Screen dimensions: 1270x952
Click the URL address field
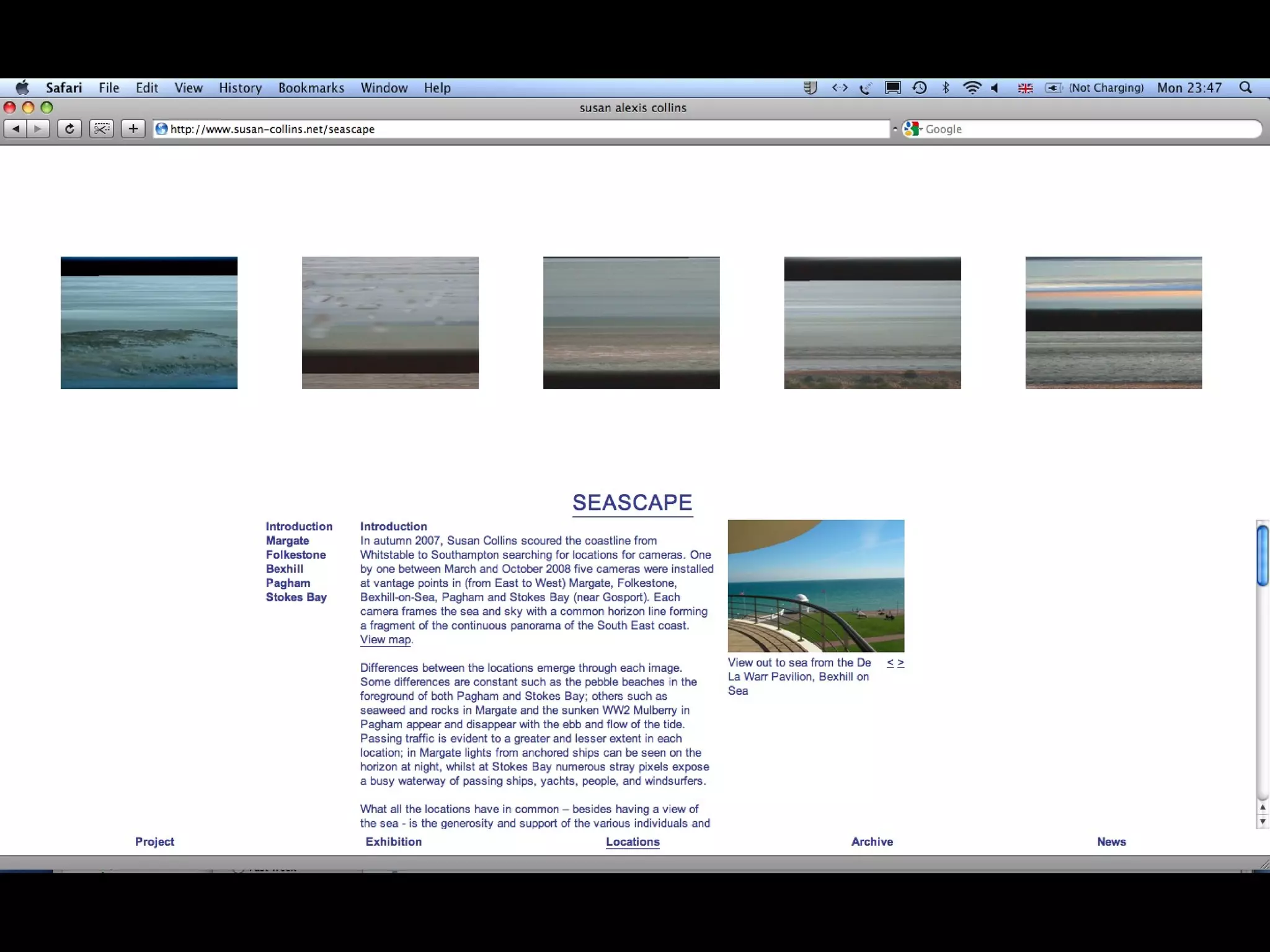tap(521, 129)
